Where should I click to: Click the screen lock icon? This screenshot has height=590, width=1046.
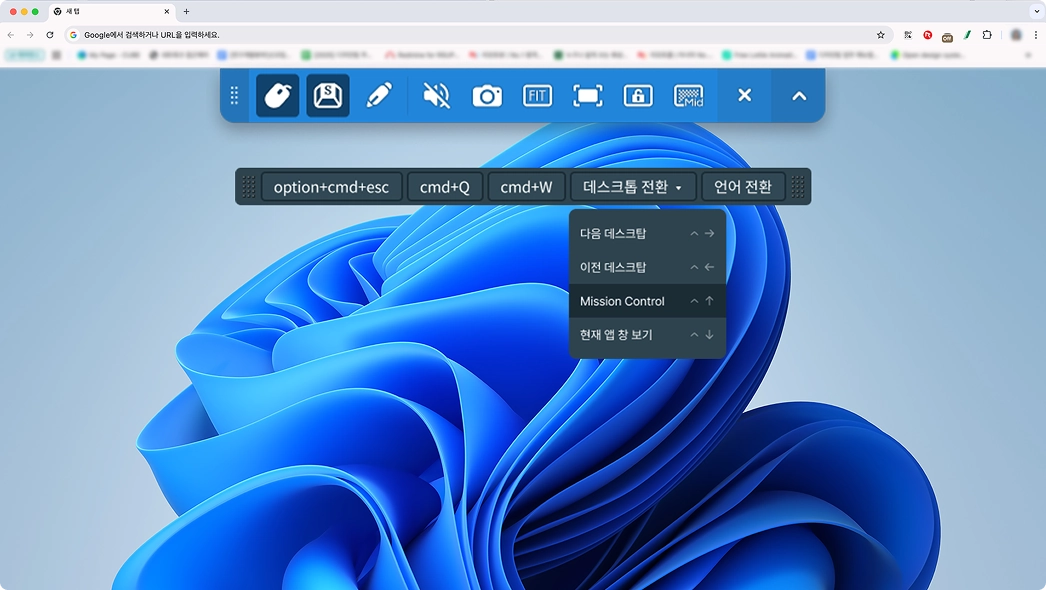(638, 96)
